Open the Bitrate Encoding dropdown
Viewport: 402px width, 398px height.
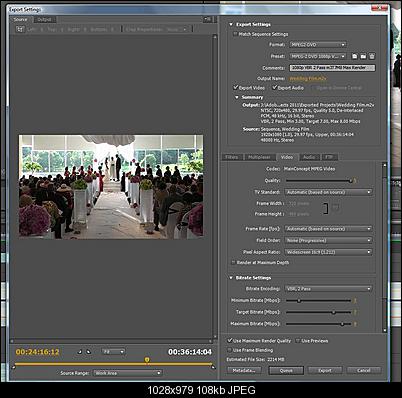pos(328,289)
